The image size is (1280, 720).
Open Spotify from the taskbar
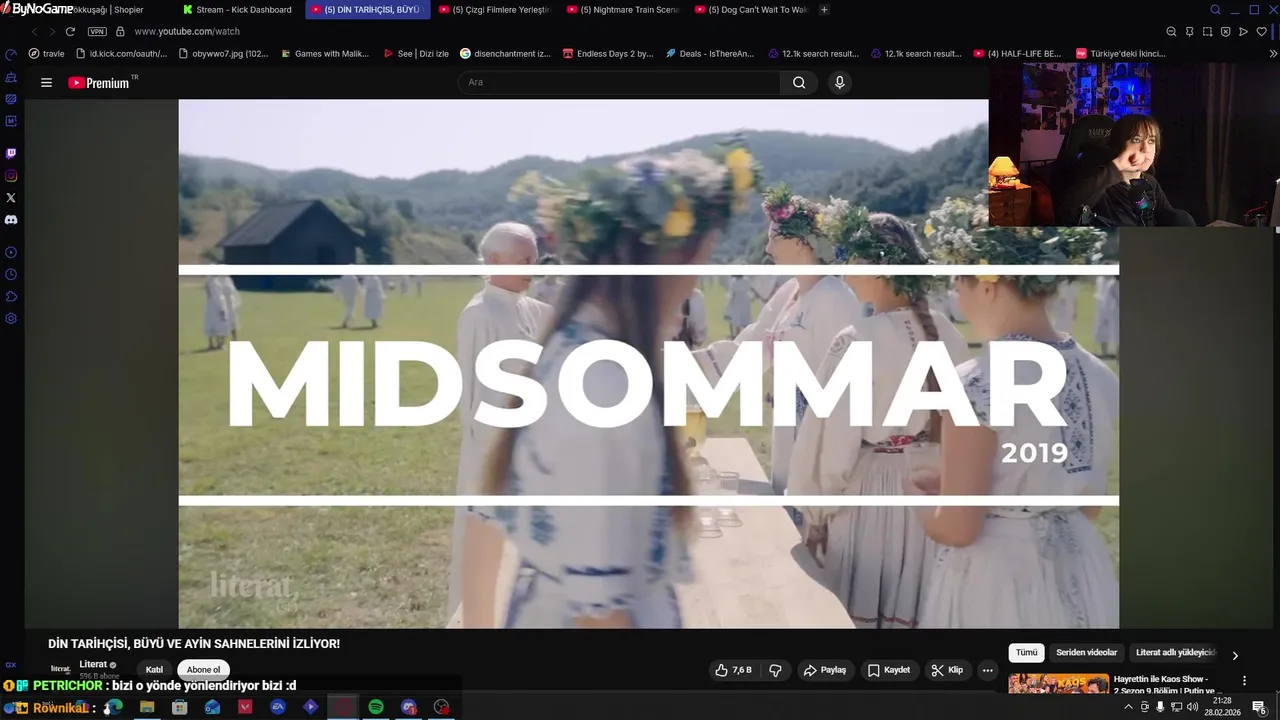376,707
